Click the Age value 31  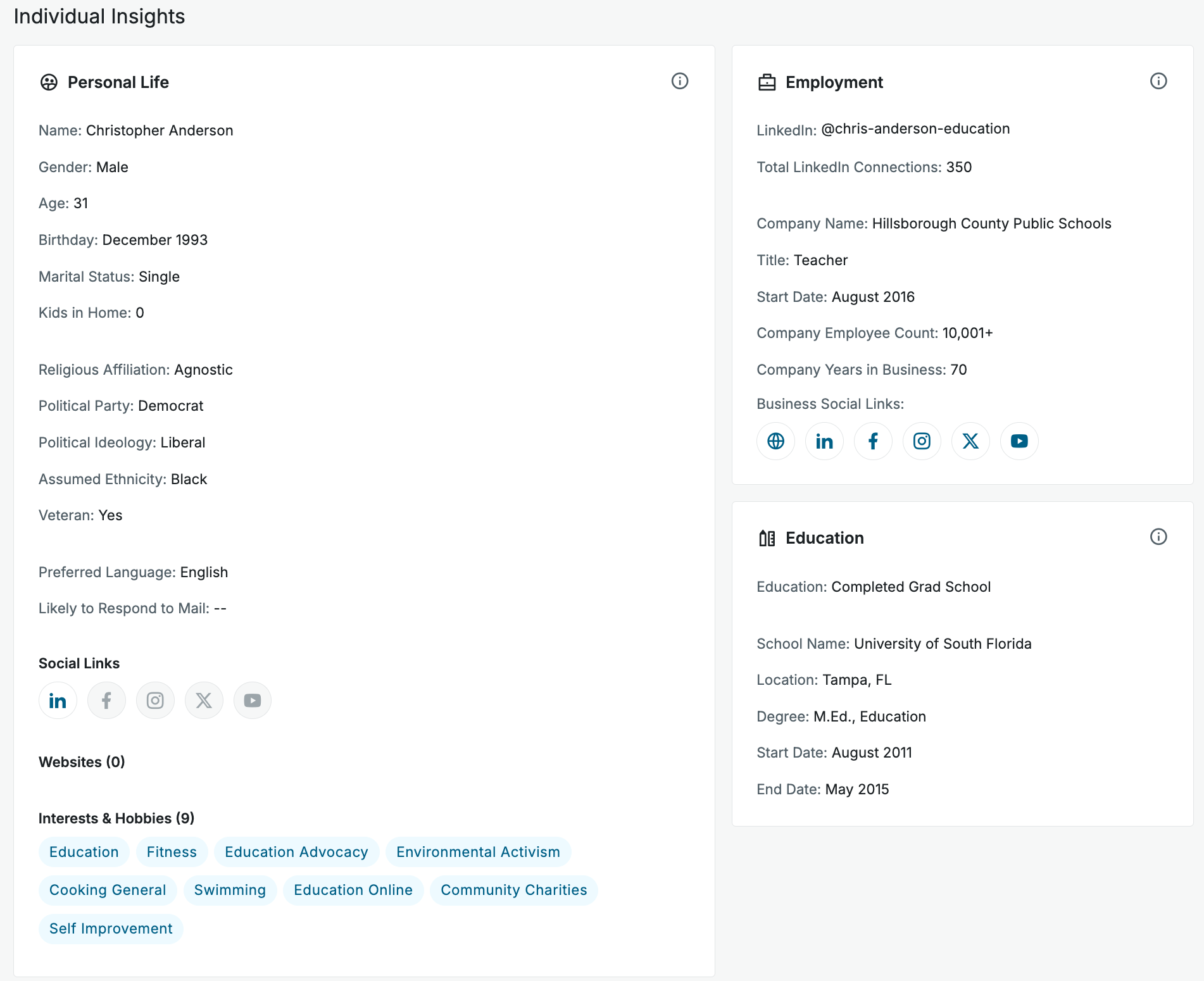point(80,203)
